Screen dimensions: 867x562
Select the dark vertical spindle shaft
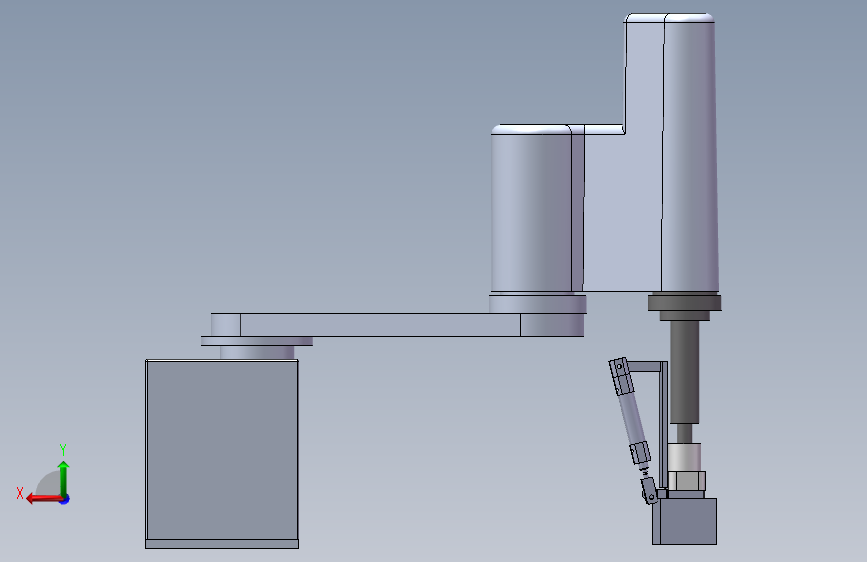[685, 372]
